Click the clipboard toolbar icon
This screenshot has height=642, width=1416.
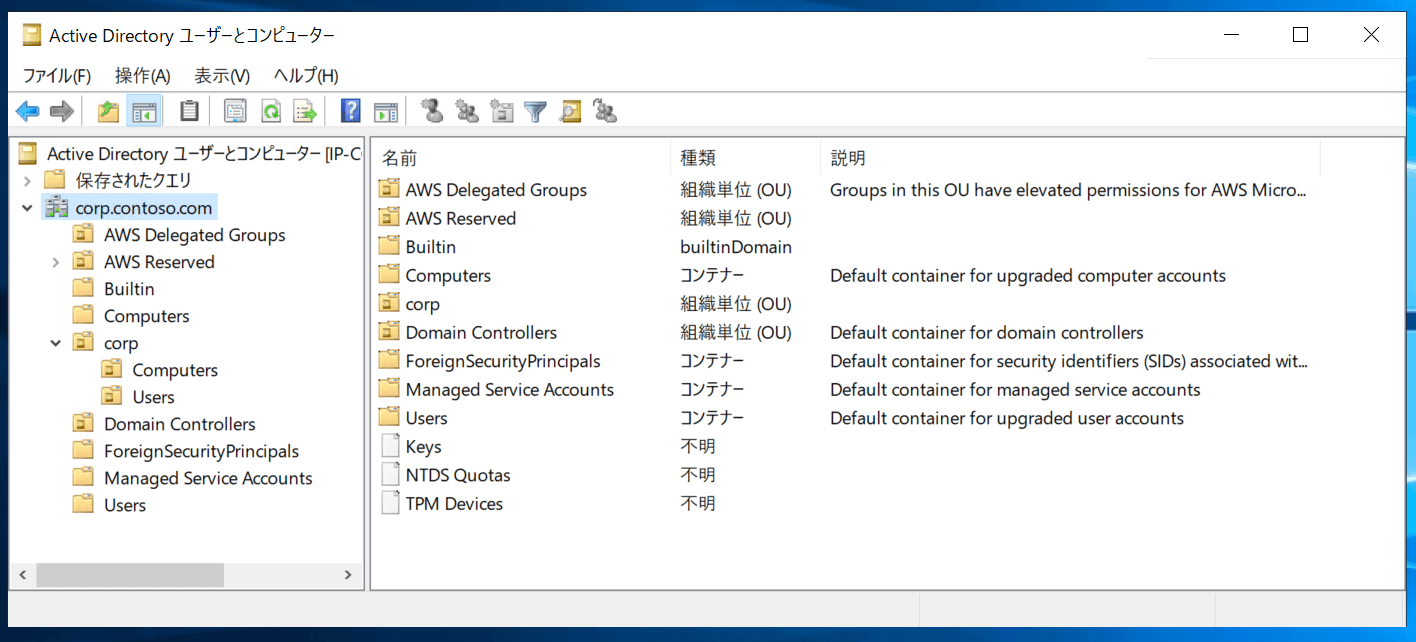coord(189,111)
